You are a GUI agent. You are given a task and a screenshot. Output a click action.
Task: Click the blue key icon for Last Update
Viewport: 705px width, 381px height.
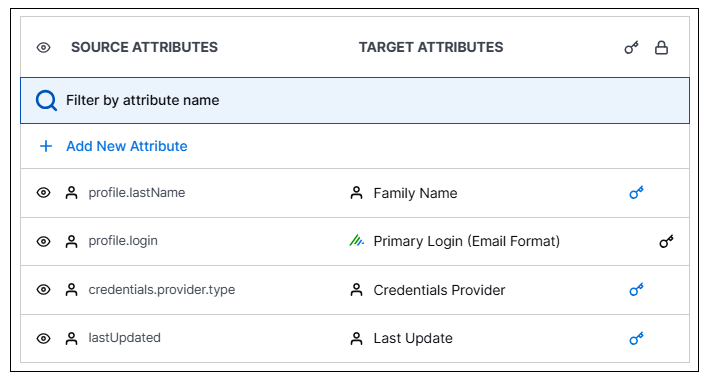point(636,338)
